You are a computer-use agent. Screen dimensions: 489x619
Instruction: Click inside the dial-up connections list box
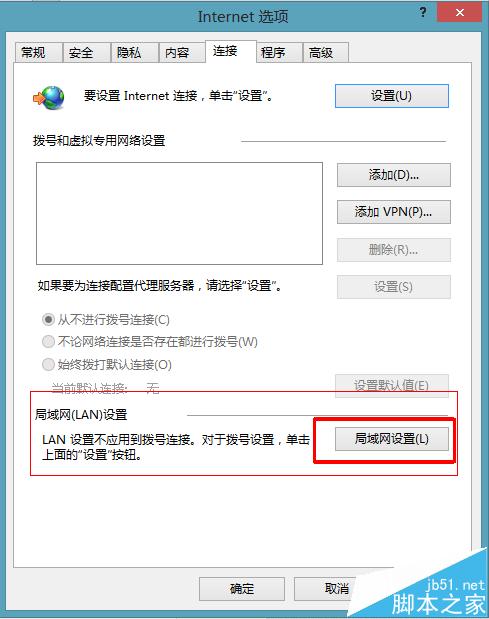tap(179, 213)
